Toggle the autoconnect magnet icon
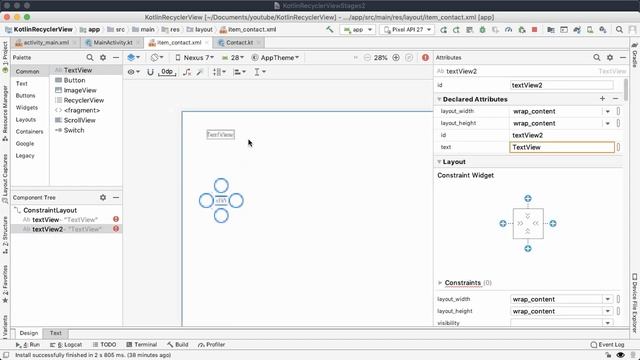This screenshot has height=360, width=640. coord(150,72)
